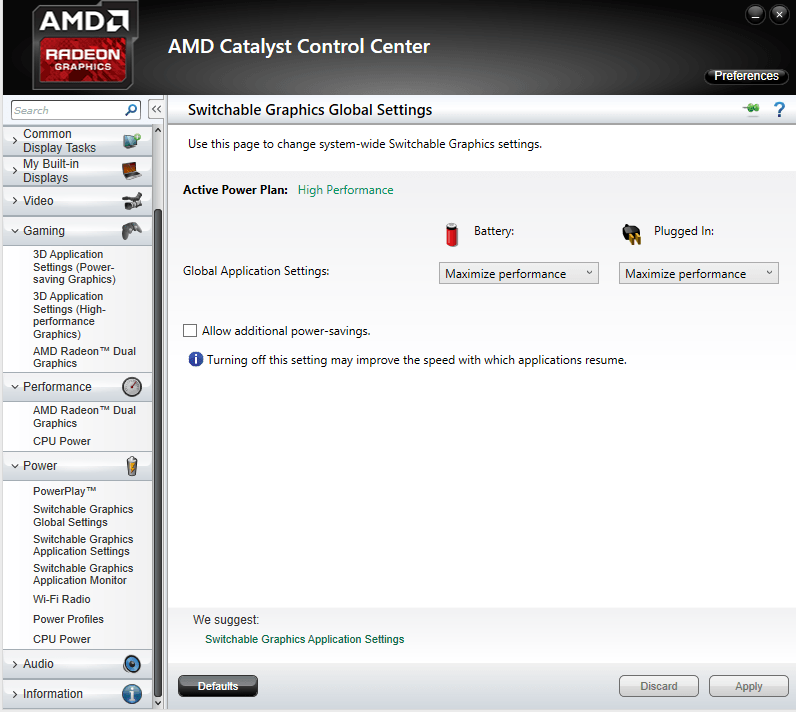The width and height of the screenshot is (796, 712).
Task: Collapse the Gaming section chevron
Action: click(x=15, y=231)
